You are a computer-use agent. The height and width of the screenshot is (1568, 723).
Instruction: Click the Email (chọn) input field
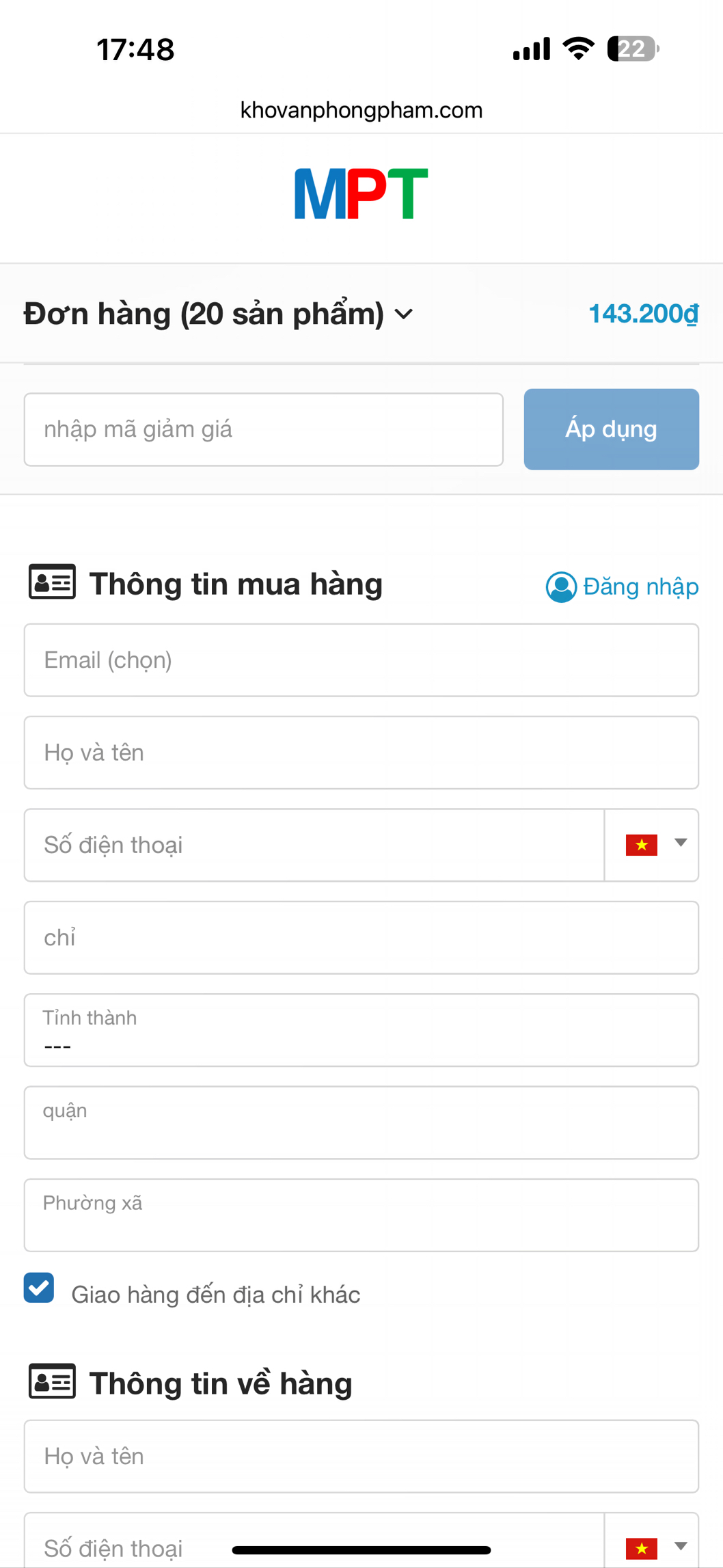point(361,660)
